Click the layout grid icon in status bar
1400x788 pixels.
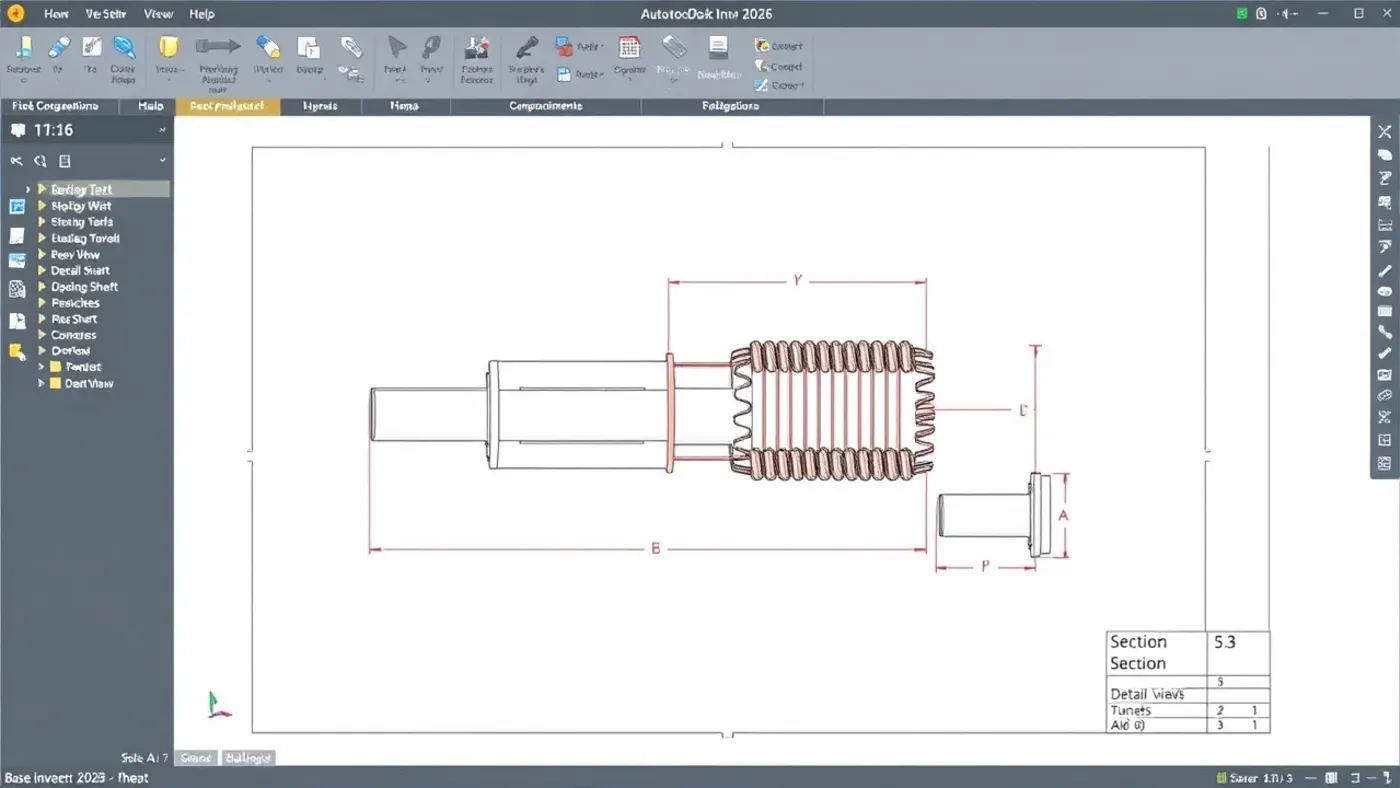click(1332, 778)
